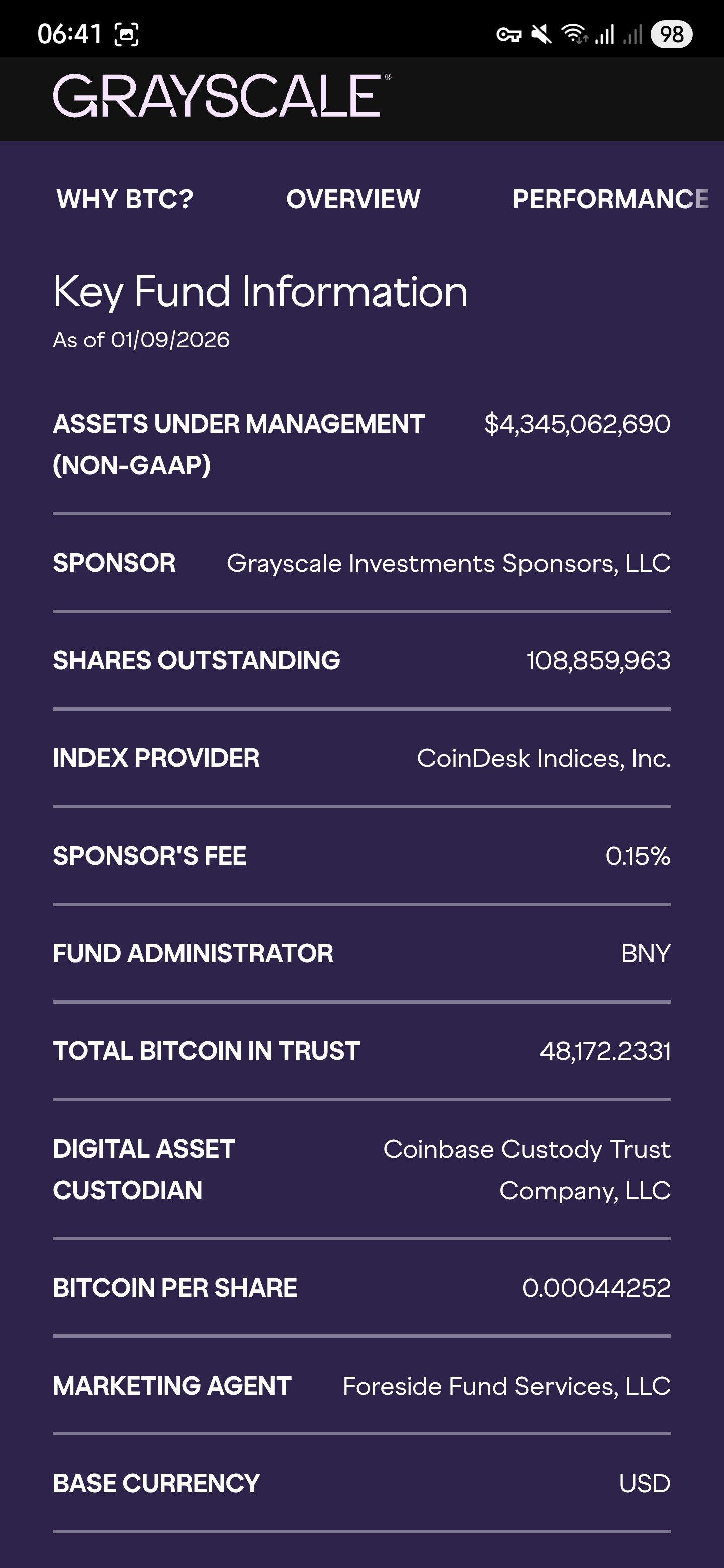Tap the Grayscale logo
This screenshot has height=1568, width=724.
click(x=222, y=96)
